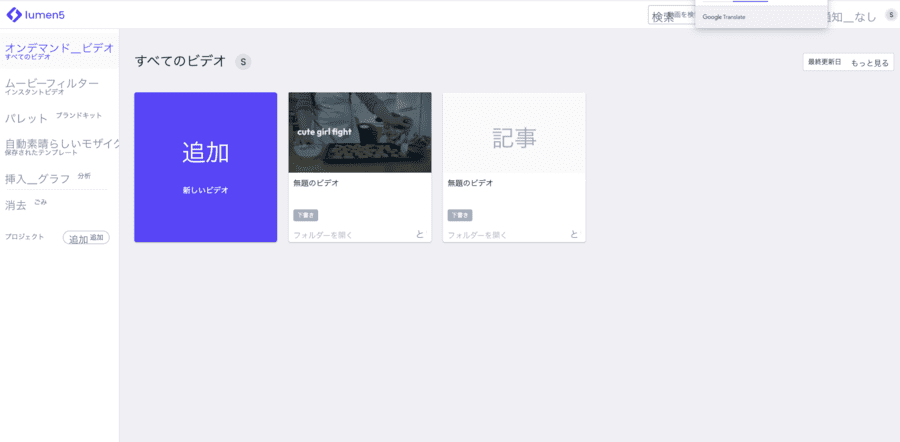Click the すべてのビデオ page heading

(x=180, y=61)
